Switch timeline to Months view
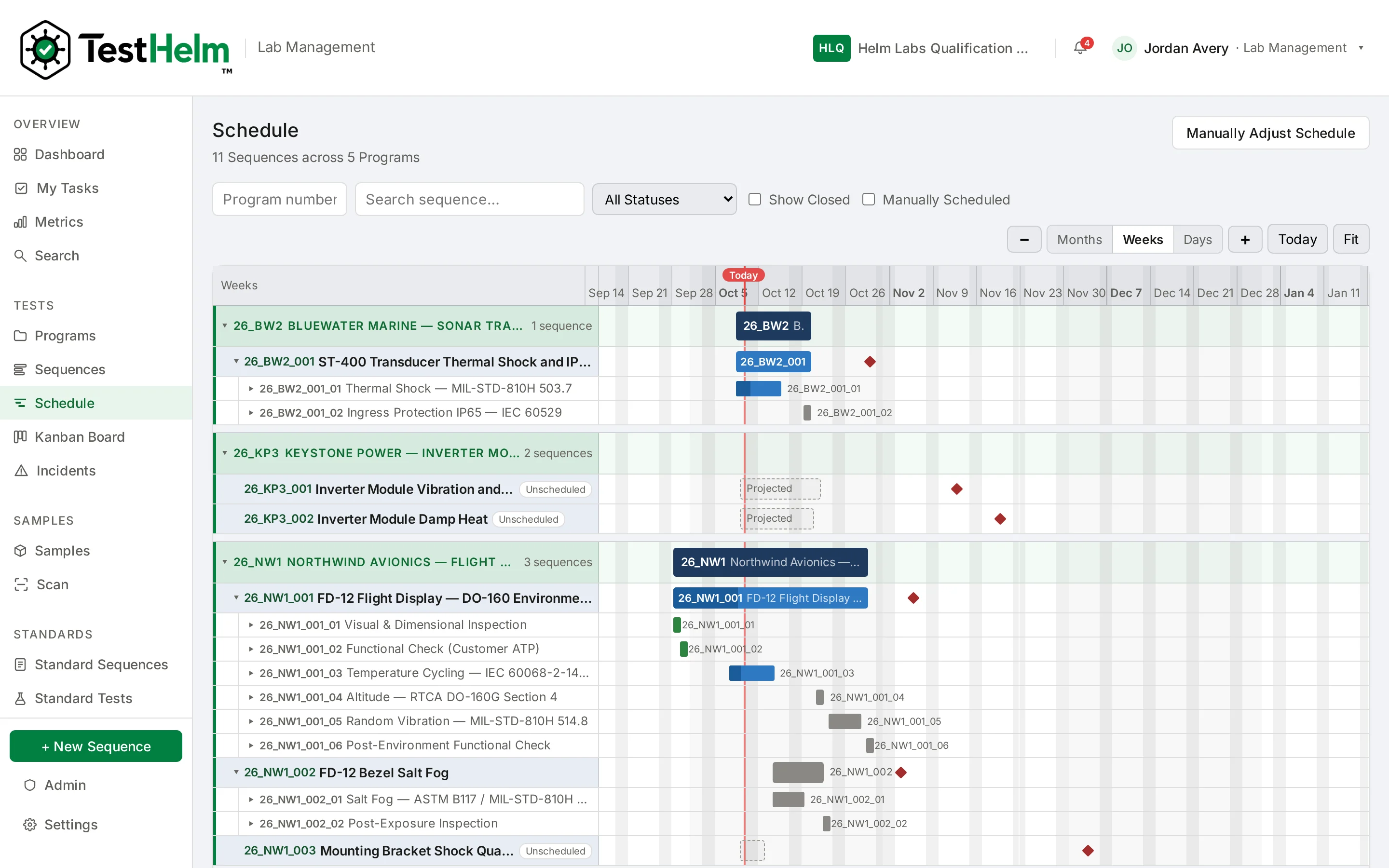This screenshot has height=868, width=1389. pos(1079,239)
